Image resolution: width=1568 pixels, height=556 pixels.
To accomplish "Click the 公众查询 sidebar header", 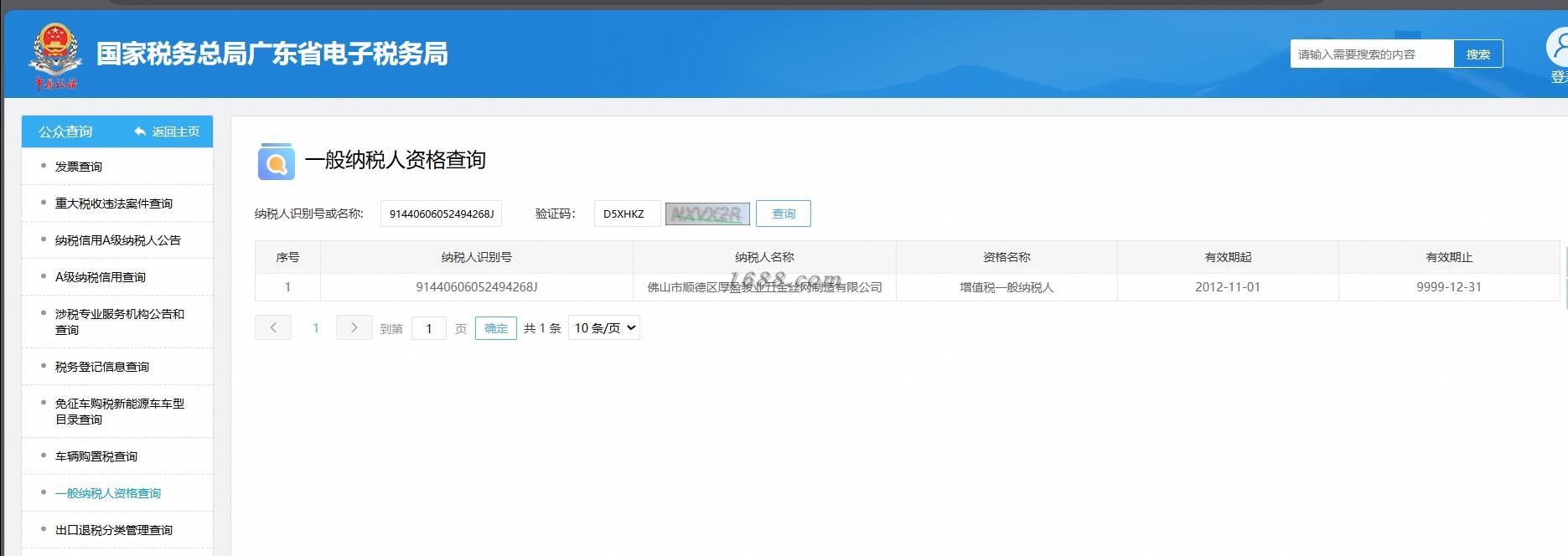I will (x=65, y=131).
